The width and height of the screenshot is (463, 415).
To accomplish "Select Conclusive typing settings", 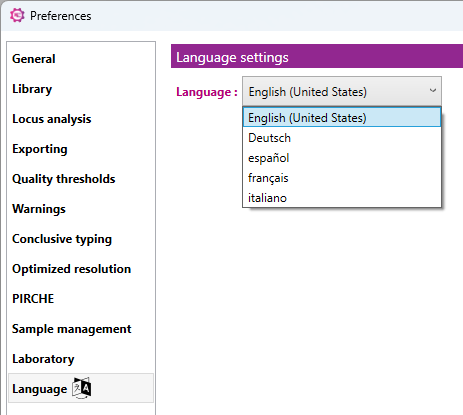I will [62, 239].
